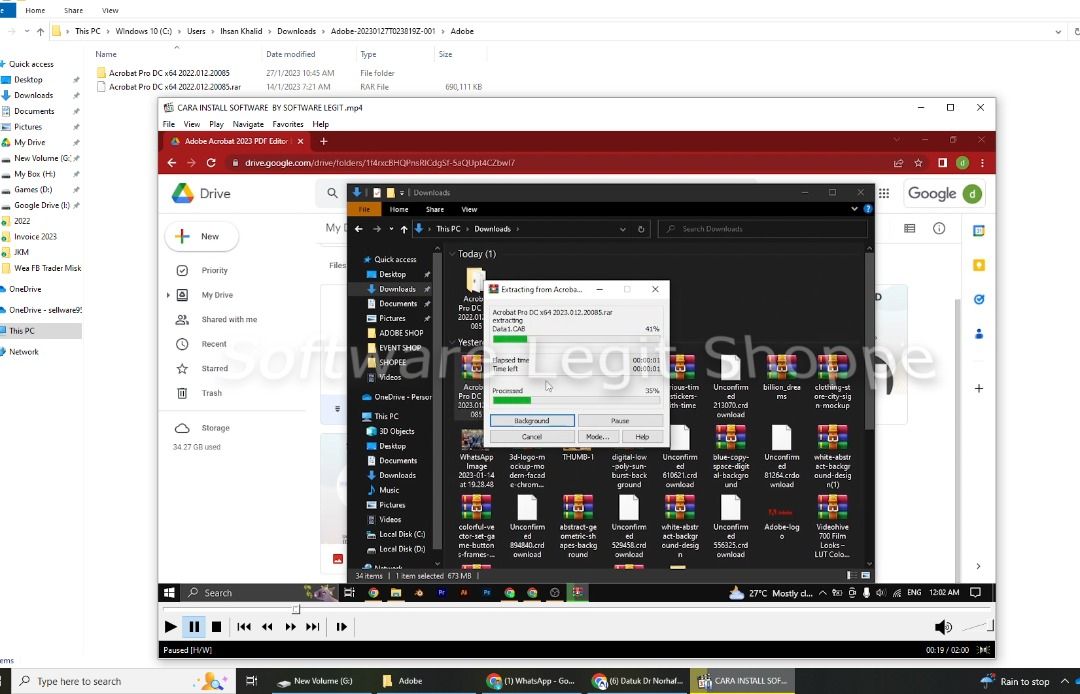Image resolution: width=1080 pixels, height=694 pixels.
Task: Mute the player volume speaker icon
Action: tap(943, 627)
